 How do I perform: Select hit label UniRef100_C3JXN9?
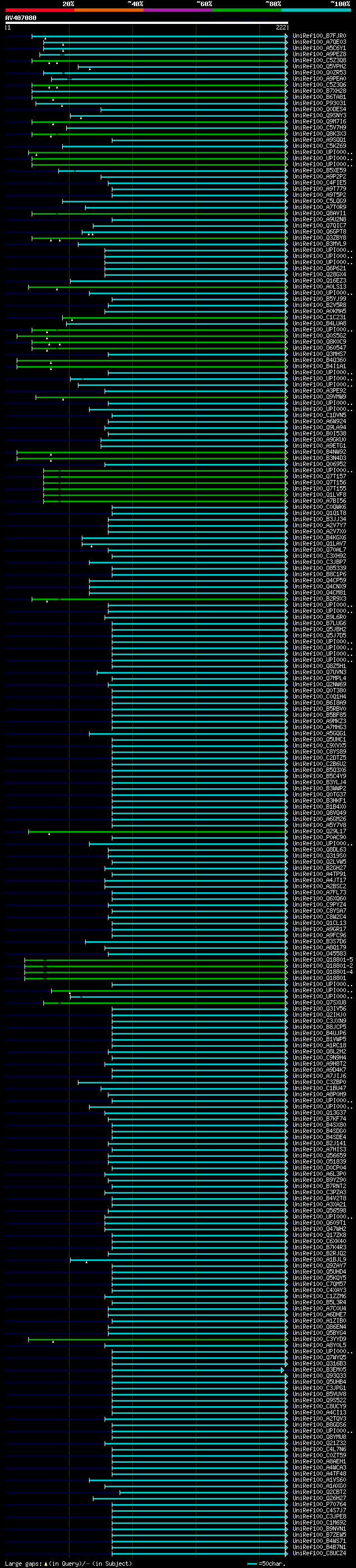coord(319,1021)
